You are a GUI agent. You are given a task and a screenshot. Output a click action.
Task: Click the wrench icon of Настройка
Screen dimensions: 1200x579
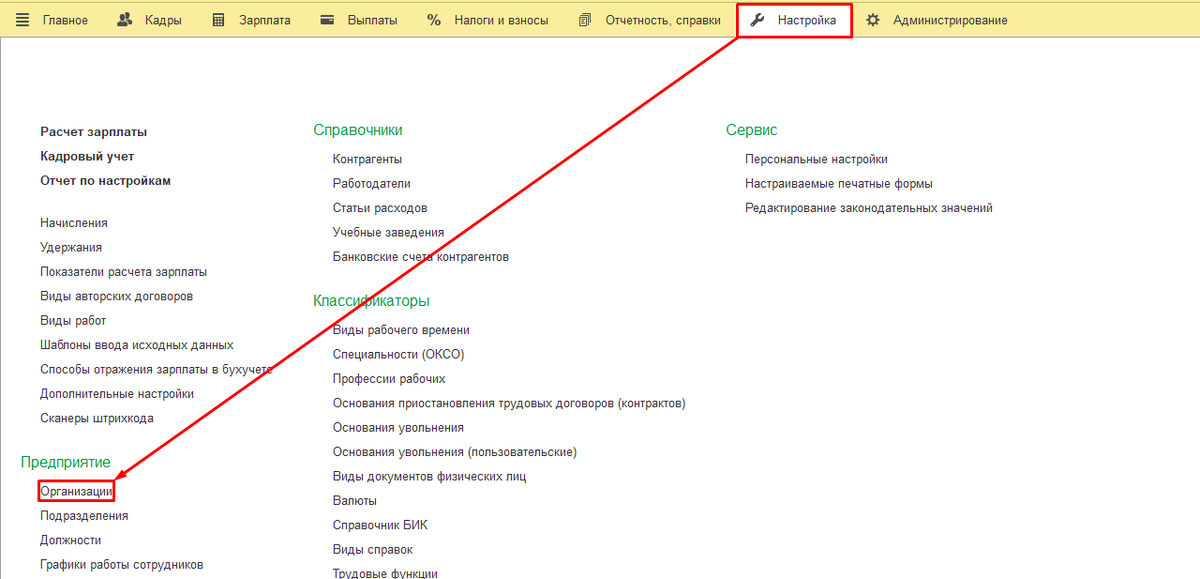pos(757,20)
